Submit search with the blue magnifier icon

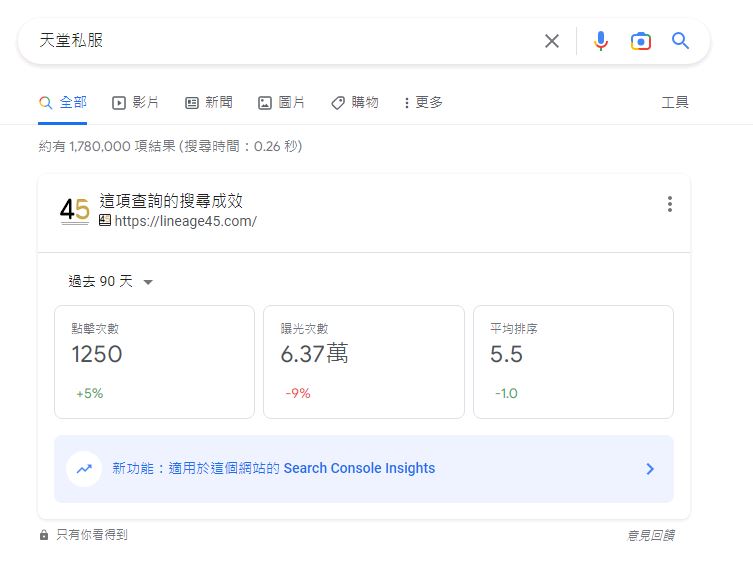coord(680,41)
